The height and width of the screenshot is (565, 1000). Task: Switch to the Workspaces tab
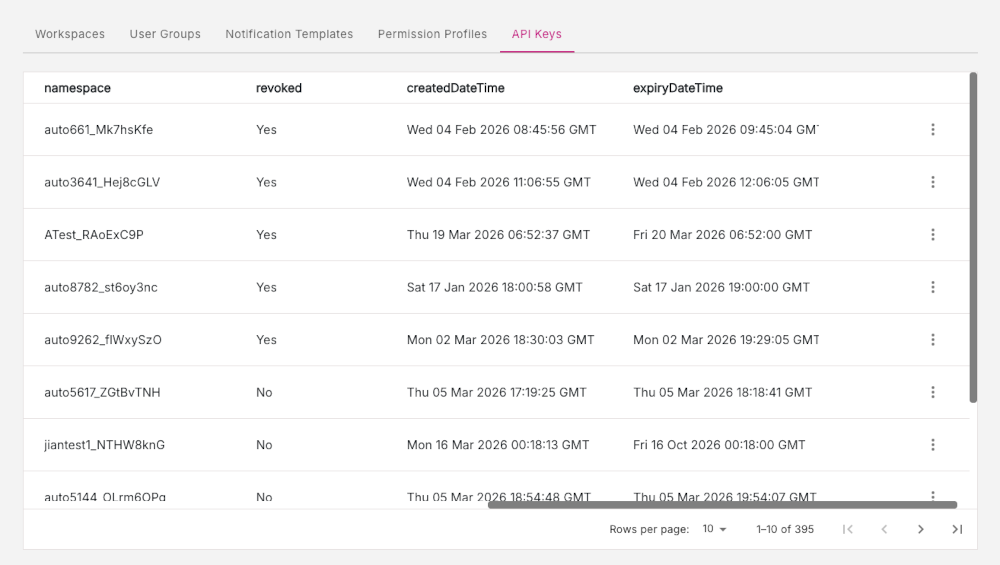click(70, 34)
